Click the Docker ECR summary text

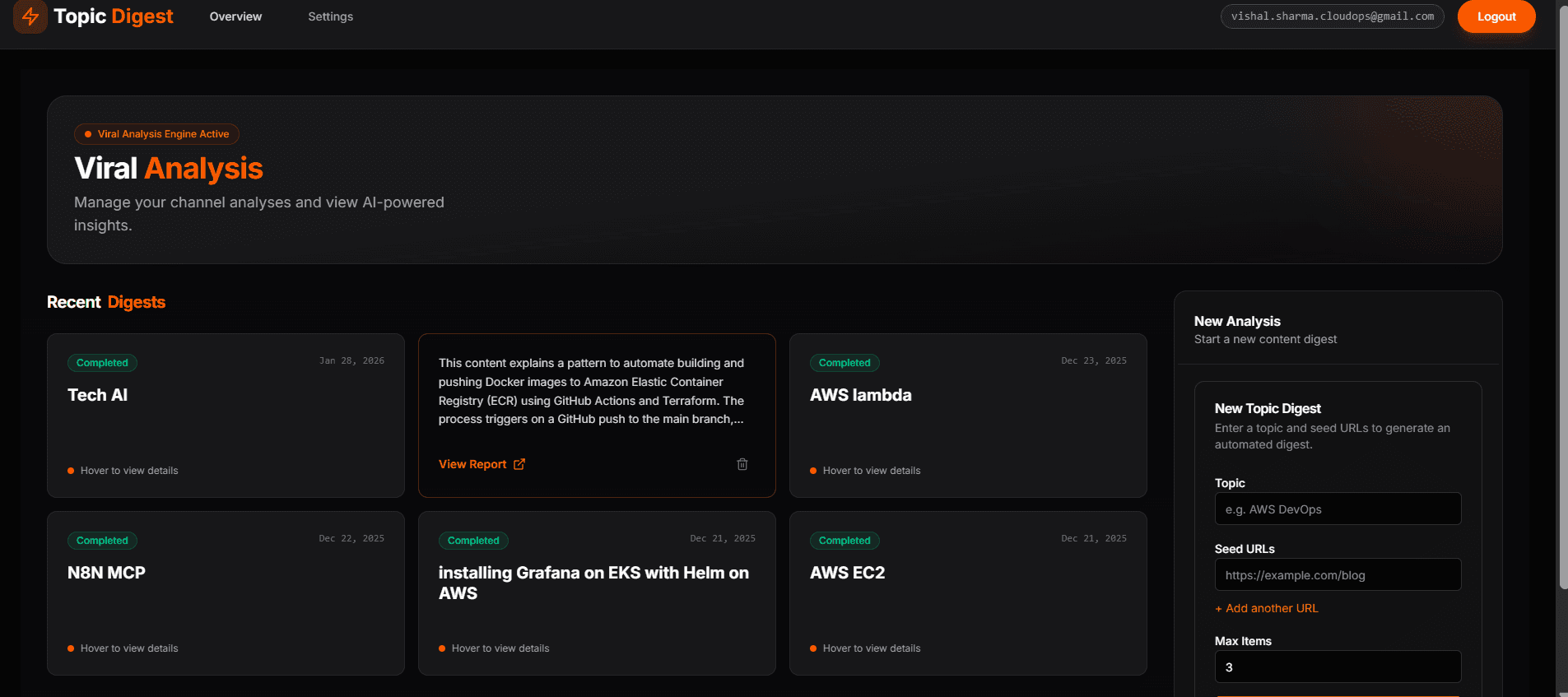(x=591, y=391)
